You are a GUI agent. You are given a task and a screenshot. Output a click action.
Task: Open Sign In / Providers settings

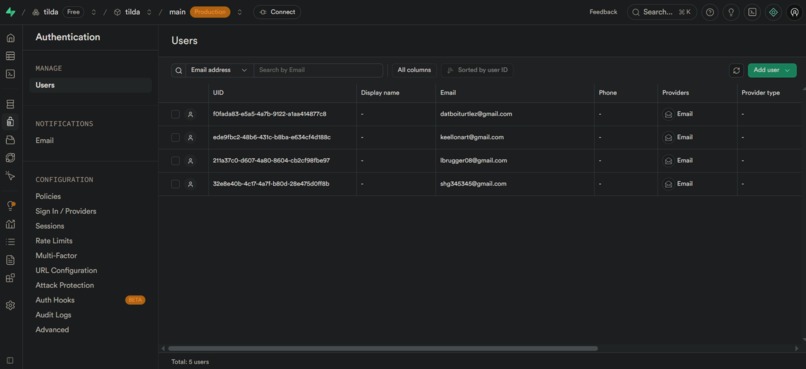click(65, 211)
